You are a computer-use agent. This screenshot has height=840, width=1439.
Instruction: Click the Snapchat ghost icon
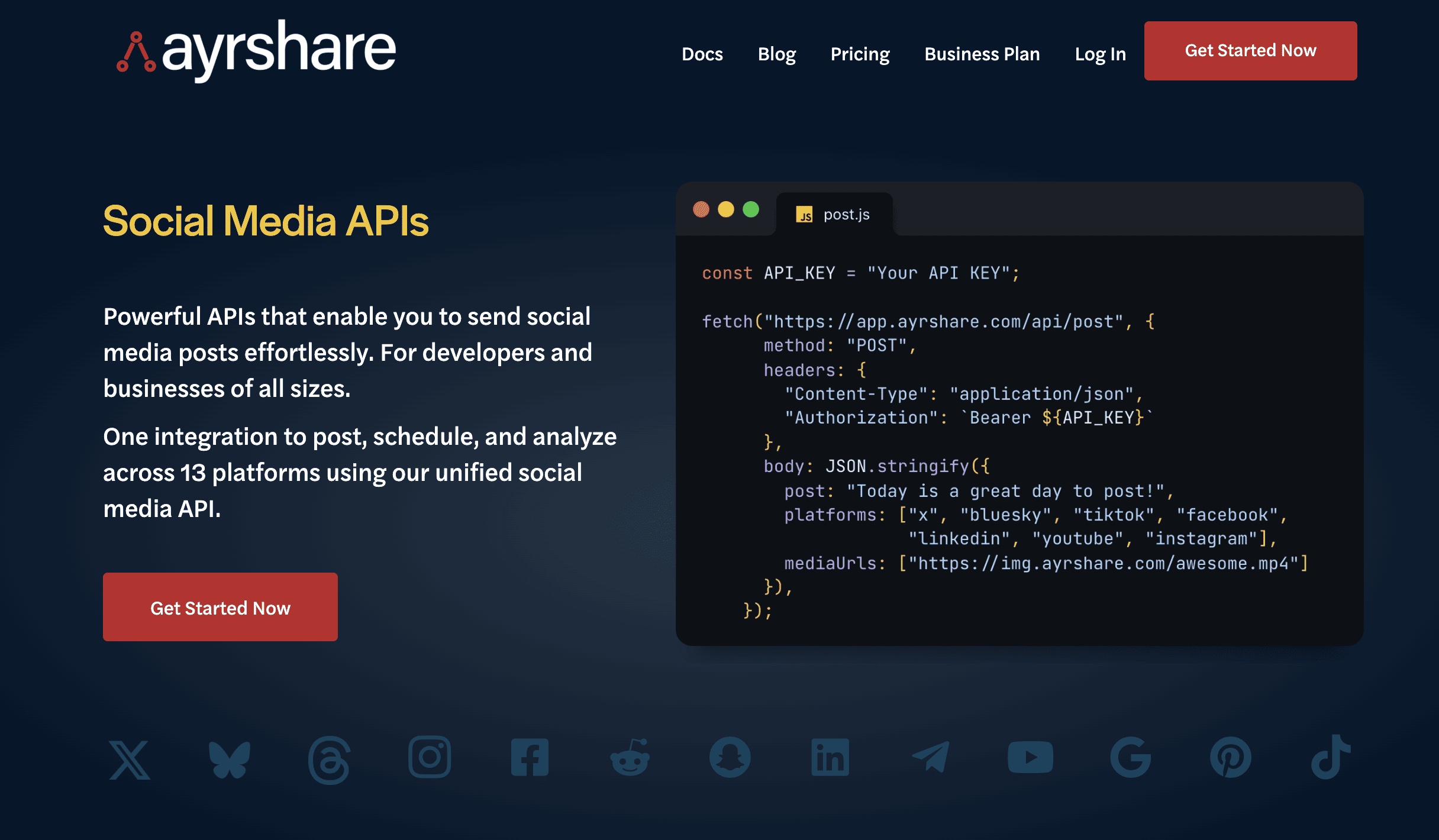730,757
